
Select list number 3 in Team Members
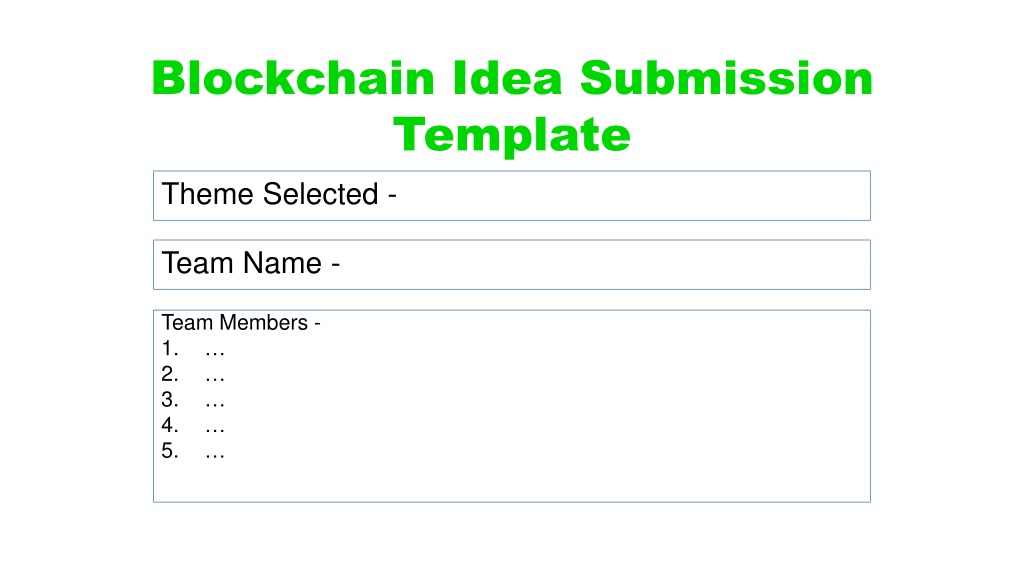[x=170, y=400]
